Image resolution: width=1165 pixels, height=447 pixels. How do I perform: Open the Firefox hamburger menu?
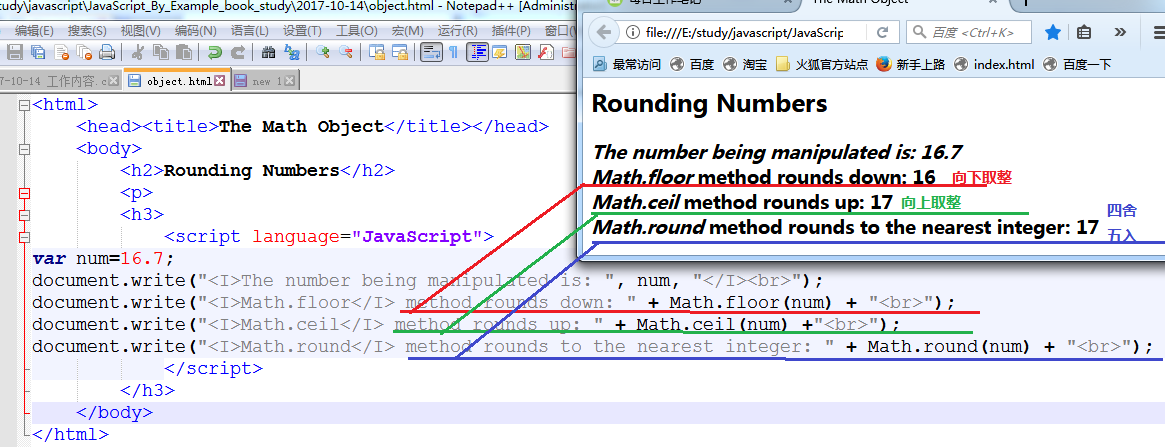1158,33
